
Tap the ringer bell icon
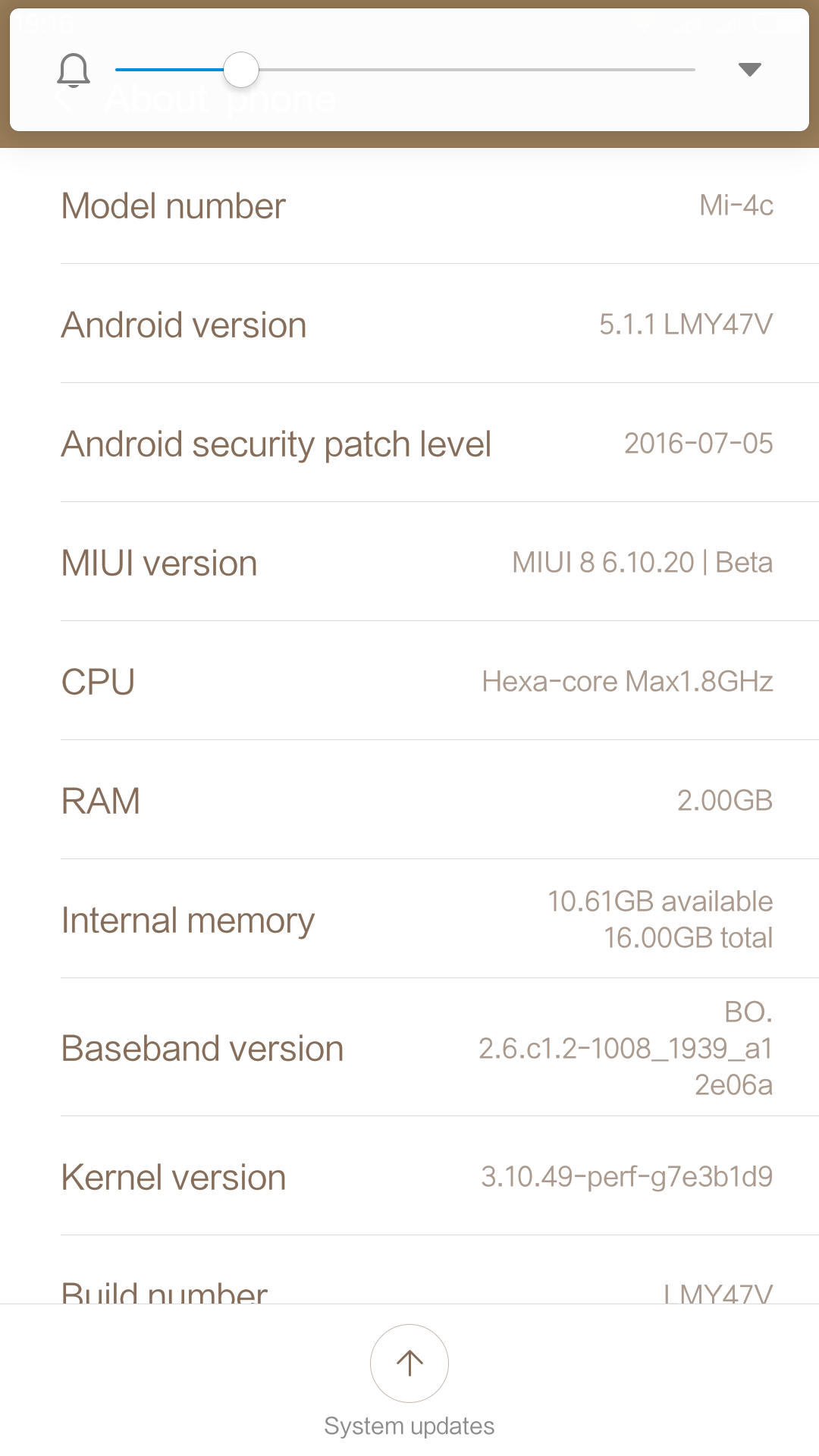click(x=74, y=71)
